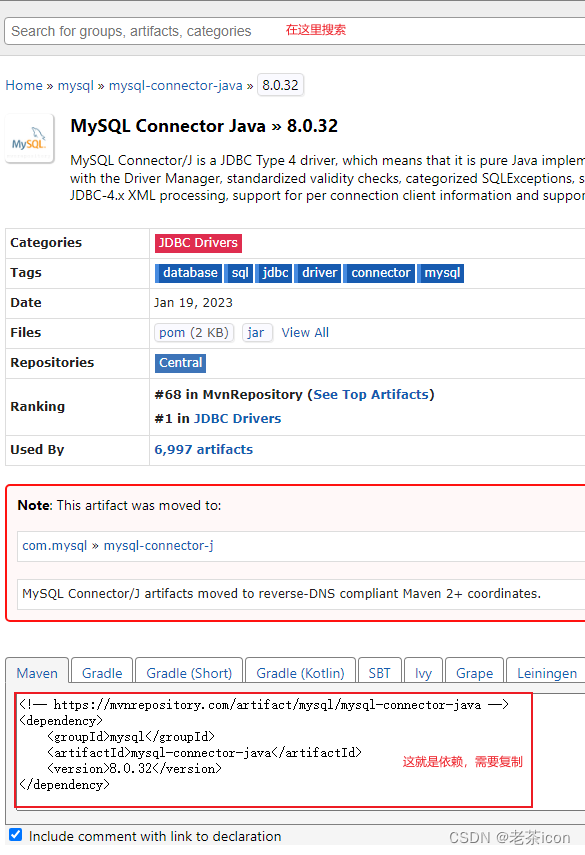Open mysql-connector-j moved artifact link

point(159,545)
